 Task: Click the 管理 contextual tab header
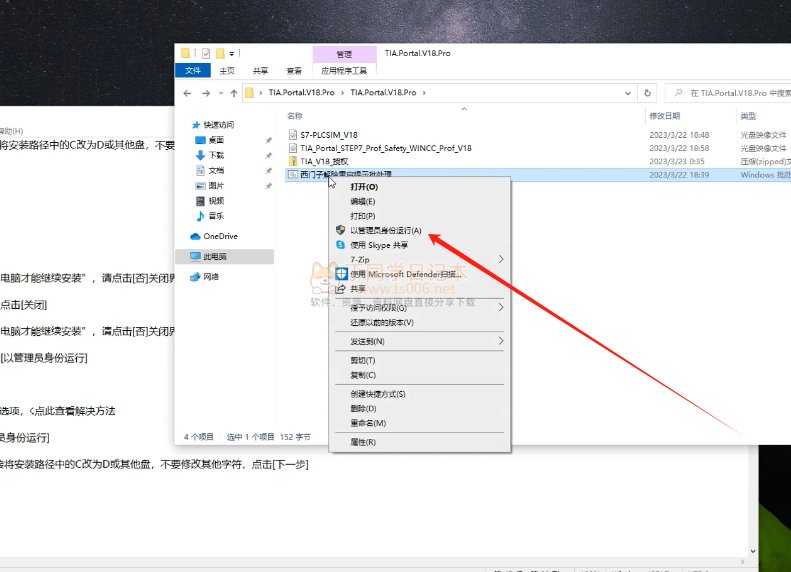point(344,54)
